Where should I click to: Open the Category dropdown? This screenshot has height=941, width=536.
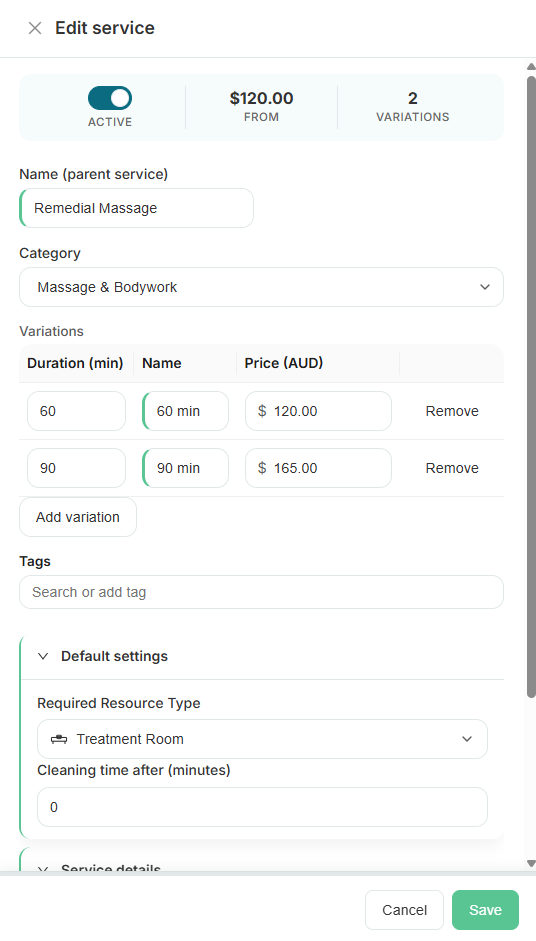(x=261, y=287)
